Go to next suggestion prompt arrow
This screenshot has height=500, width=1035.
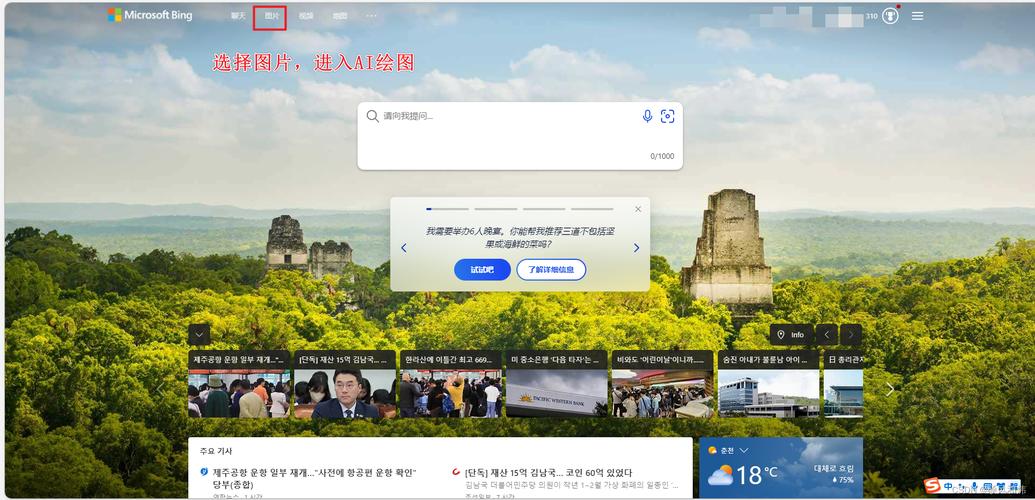pos(636,248)
